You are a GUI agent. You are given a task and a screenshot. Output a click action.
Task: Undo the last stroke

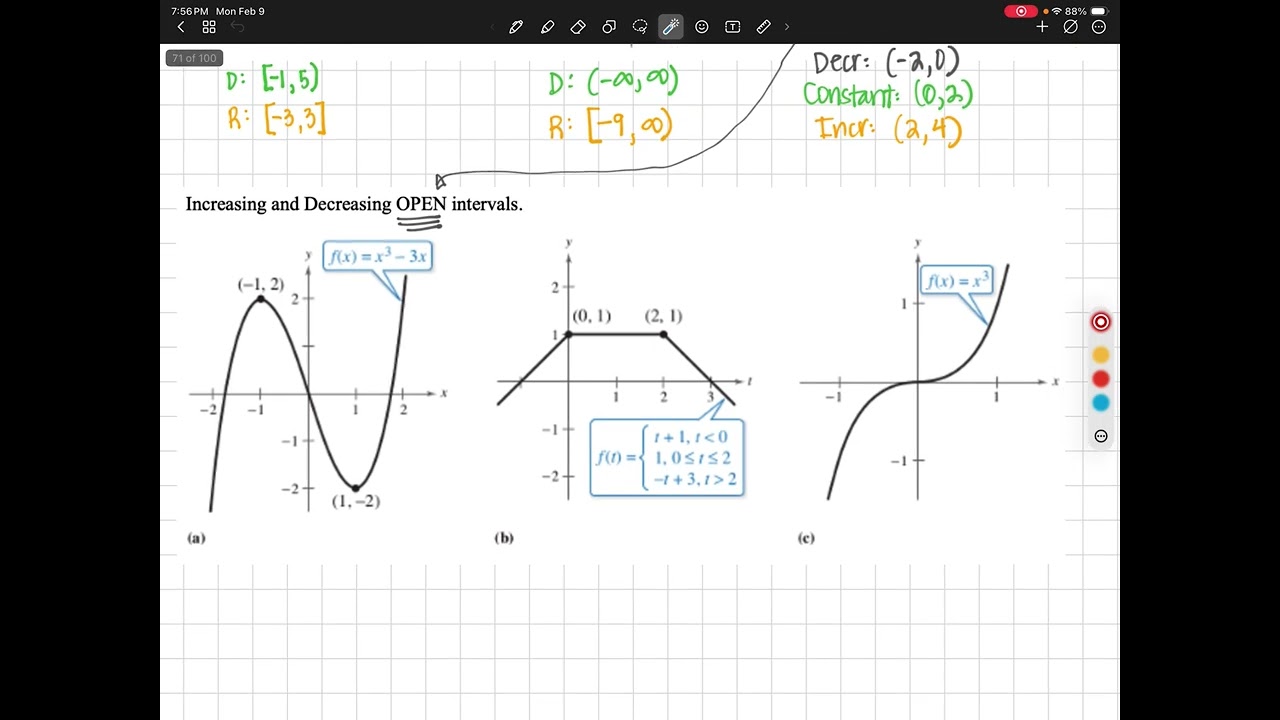click(x=238, y=27)
